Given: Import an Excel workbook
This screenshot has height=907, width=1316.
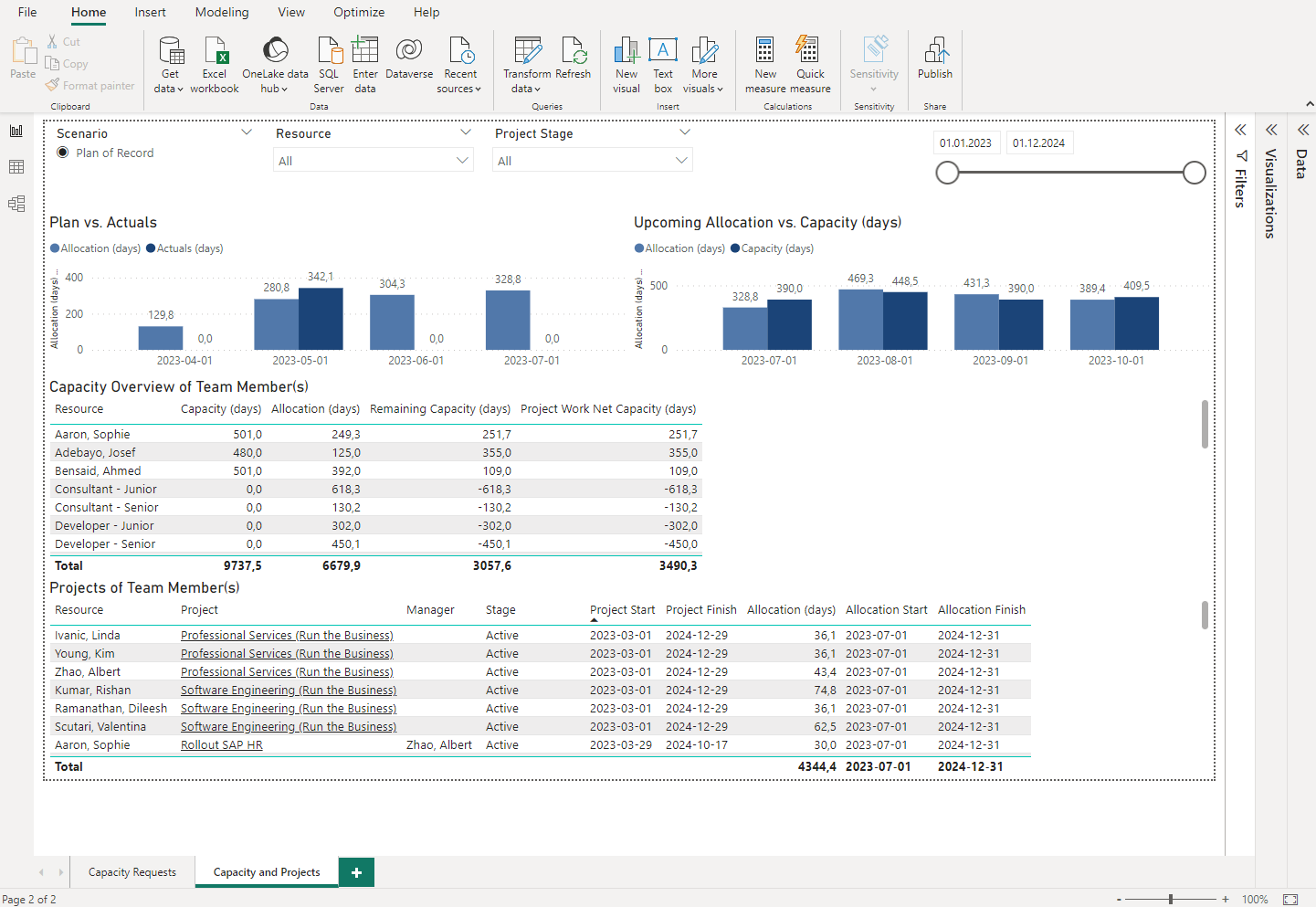Looking at the screenshot, I should (215, 64).
